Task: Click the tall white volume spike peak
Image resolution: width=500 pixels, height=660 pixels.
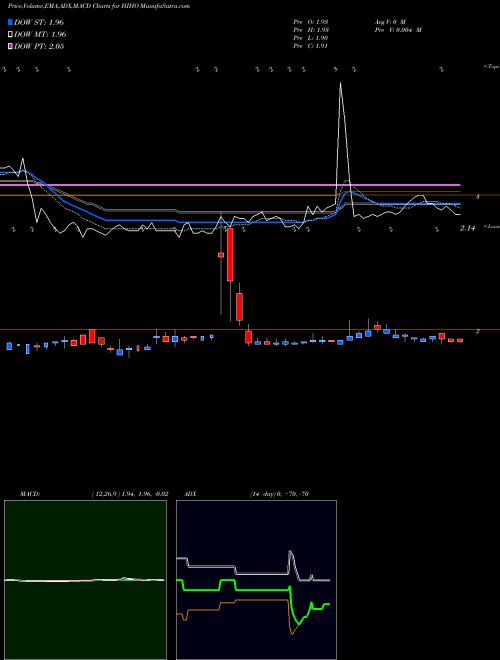Action: point(340,83)
